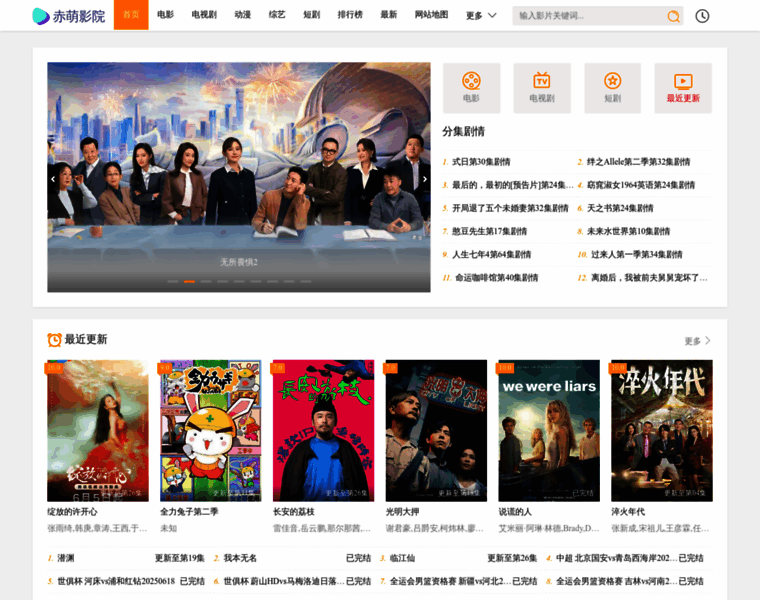Screen dimensions: 760x600
Task: Click title text 绽放的许开心
Action: point(72,512)
